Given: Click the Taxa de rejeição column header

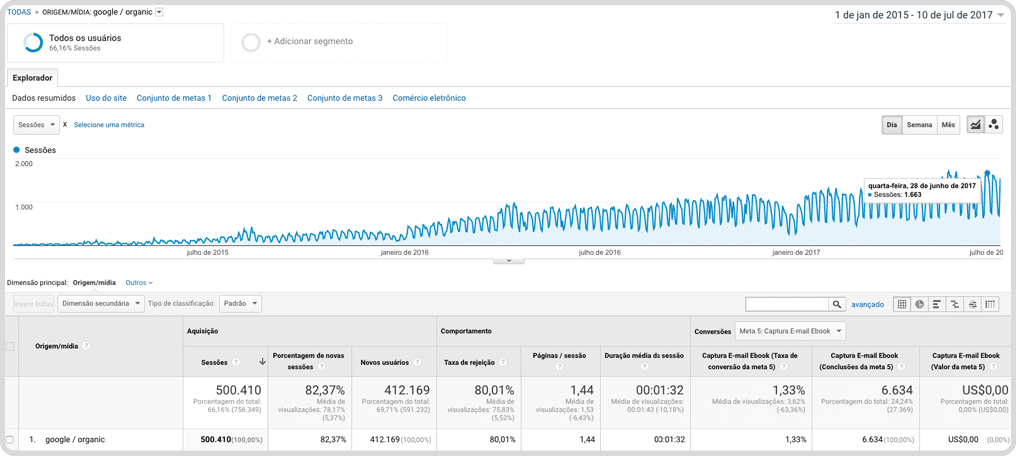Looking at the screenshot, I should [468, 363].
